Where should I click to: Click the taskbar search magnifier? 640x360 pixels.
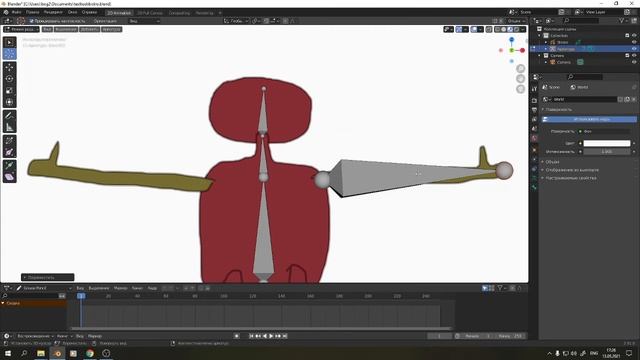(24, 353)
